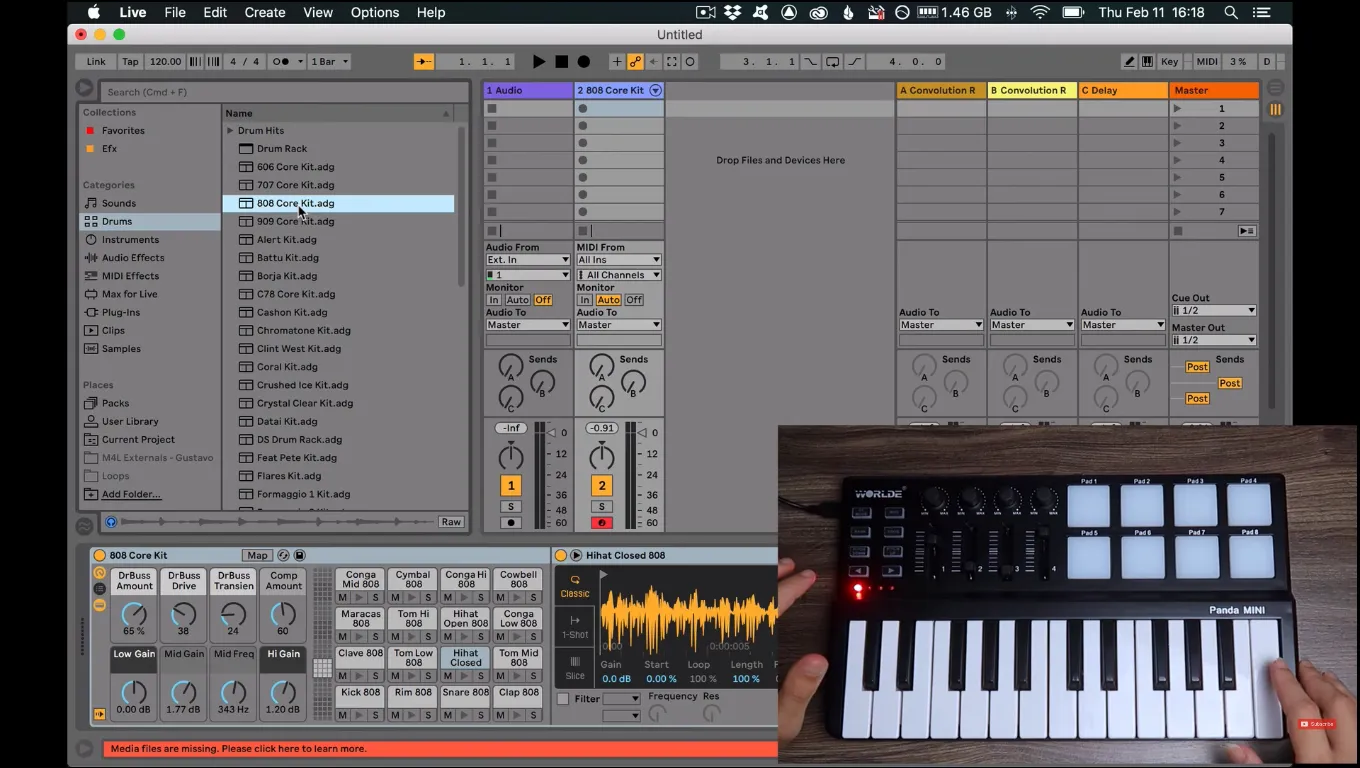The image size is (1360, 768).
Task: Disarm the 808 Core Kit track record button
Action: coord(602,522)
